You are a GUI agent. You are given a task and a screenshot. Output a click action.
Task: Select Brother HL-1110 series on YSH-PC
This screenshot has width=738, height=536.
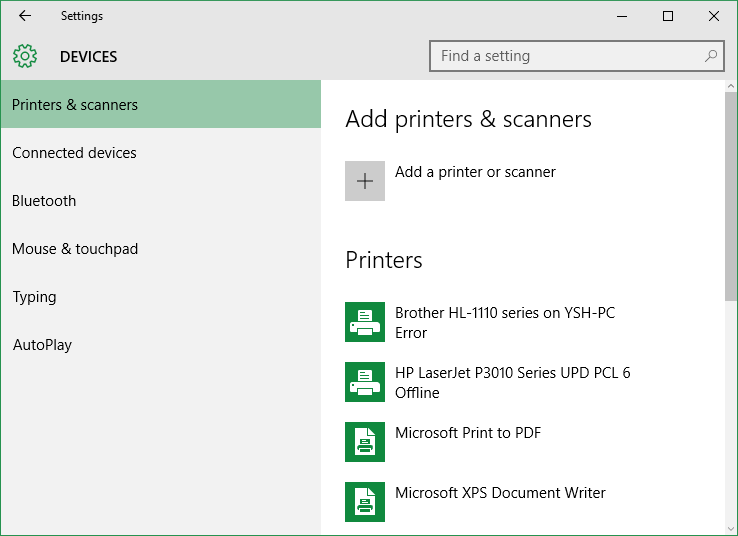(x=505, y=312)
